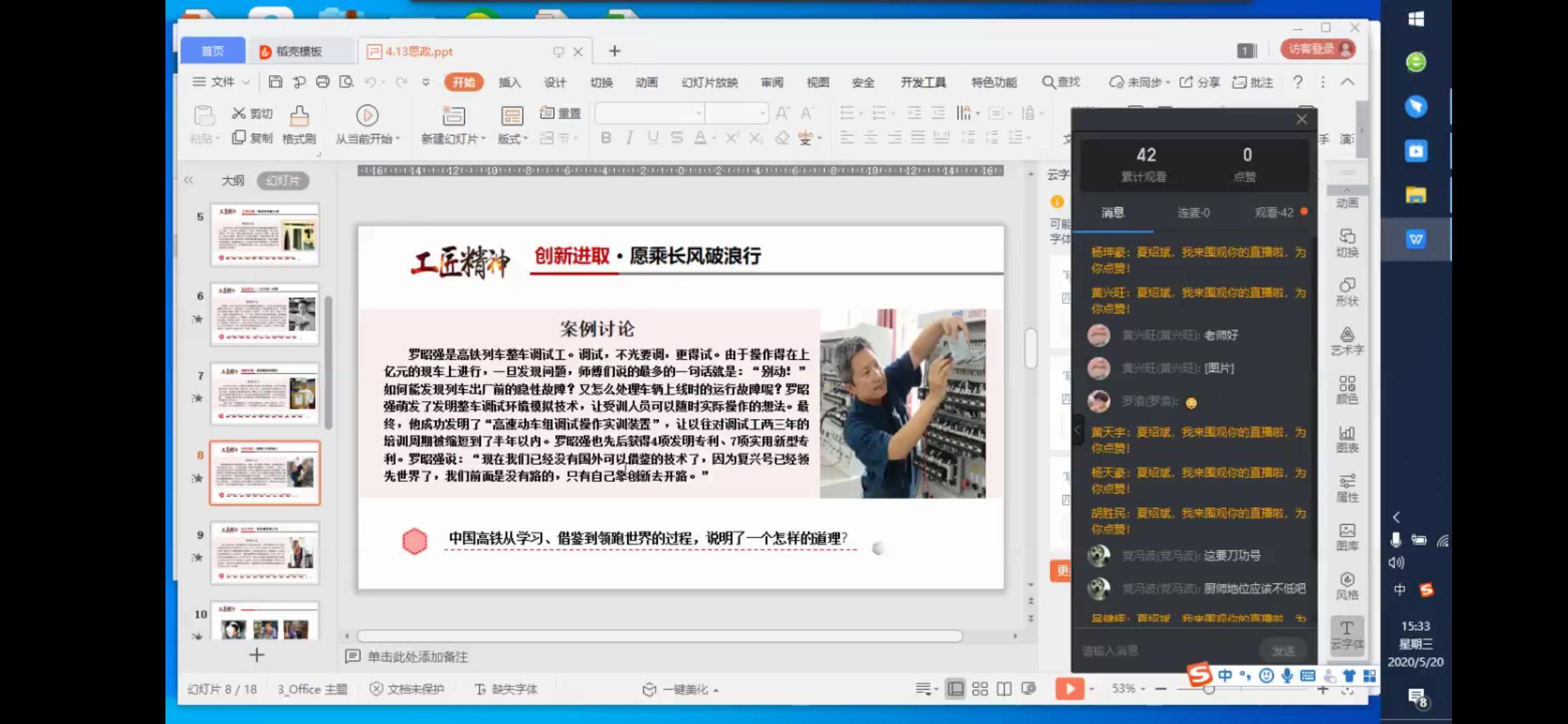Click the 复制 copy button
Viewport: 1568px width, 724px height.
pos(252,137)
